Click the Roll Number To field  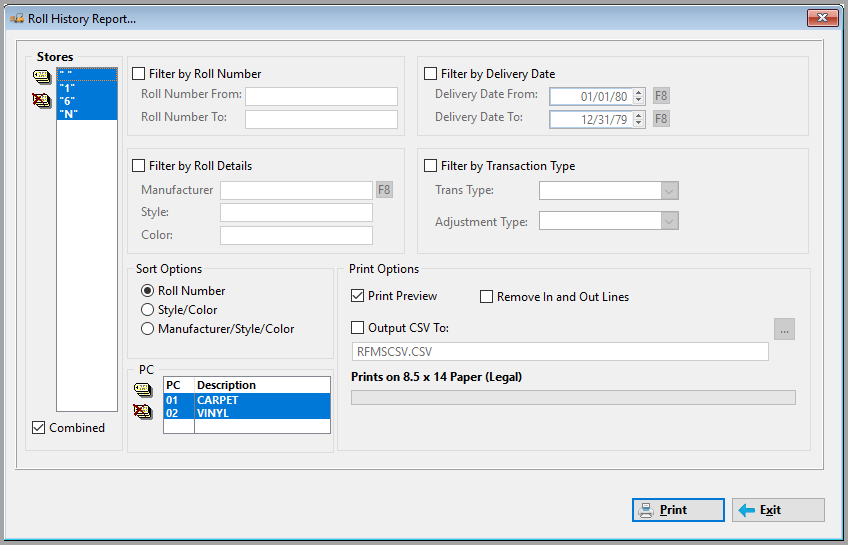point(321,119)
